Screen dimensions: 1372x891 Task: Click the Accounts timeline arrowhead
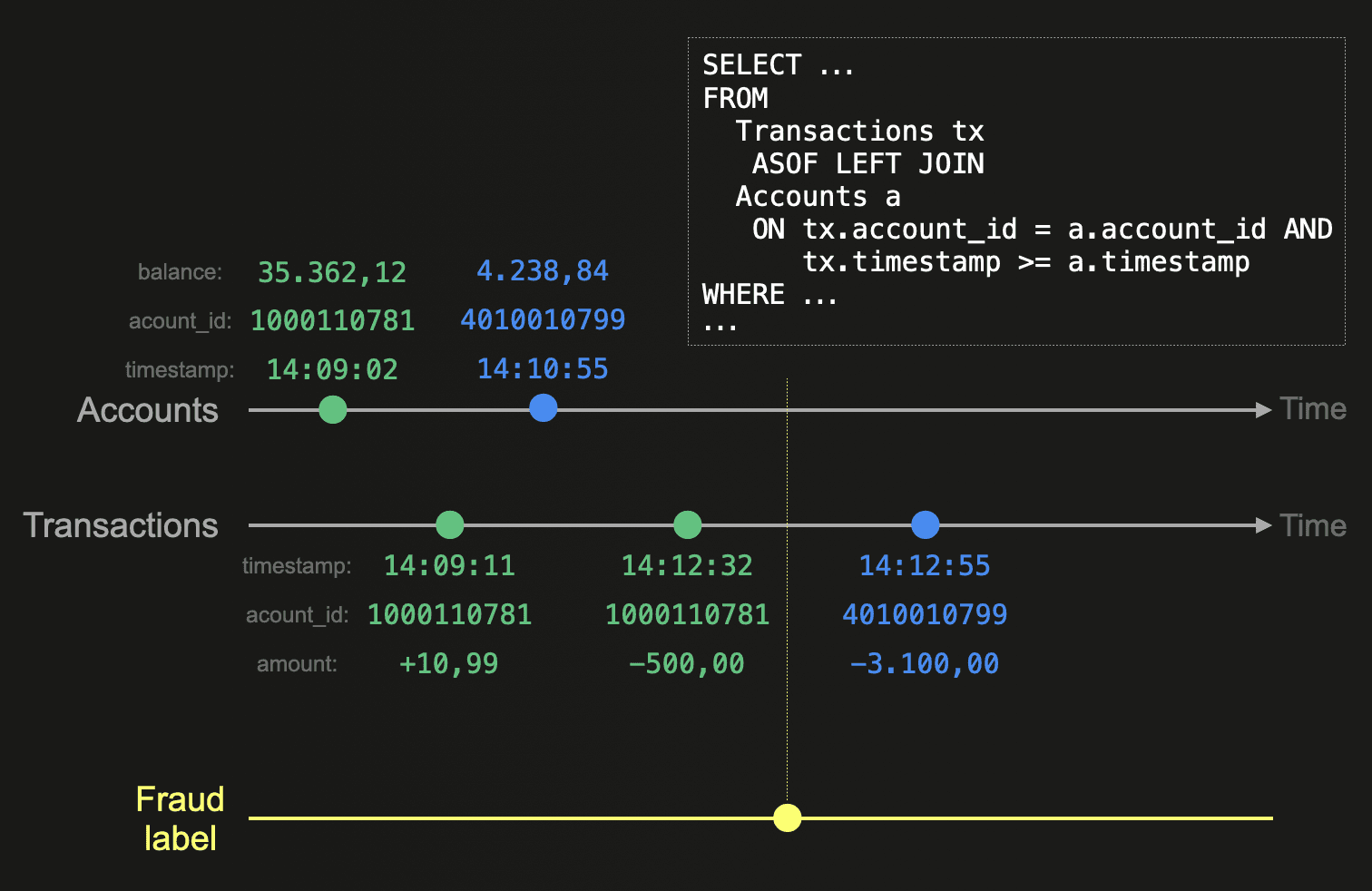click(1263, 410)
